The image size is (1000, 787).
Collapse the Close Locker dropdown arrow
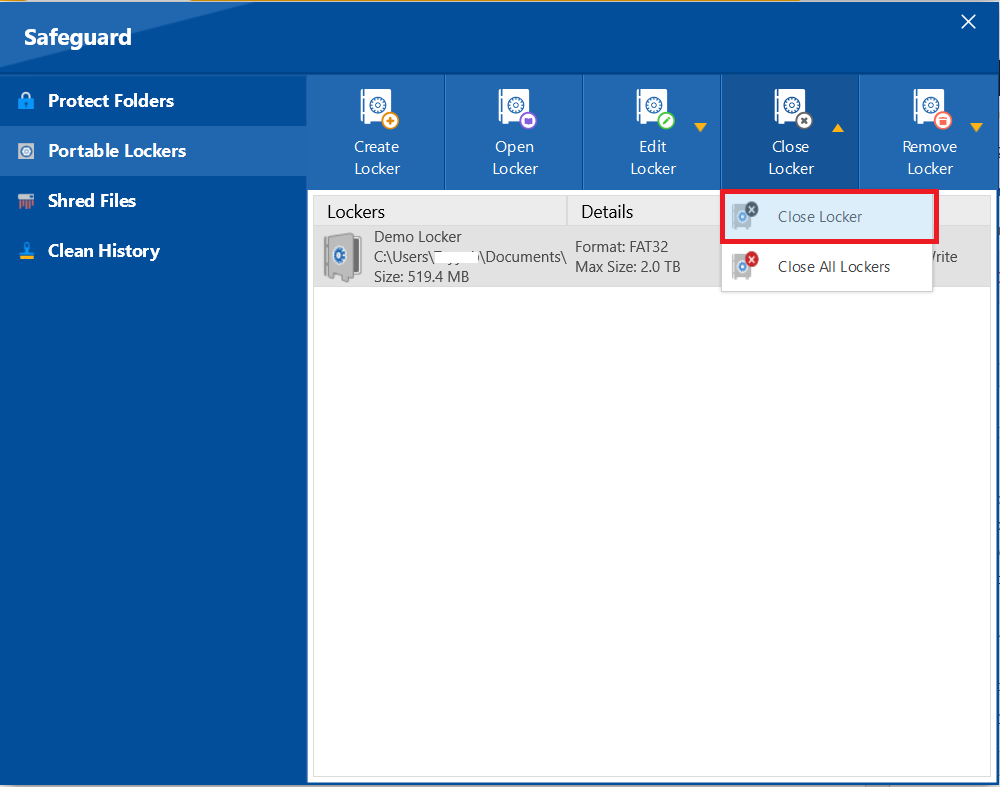click(x=838, y=128)
